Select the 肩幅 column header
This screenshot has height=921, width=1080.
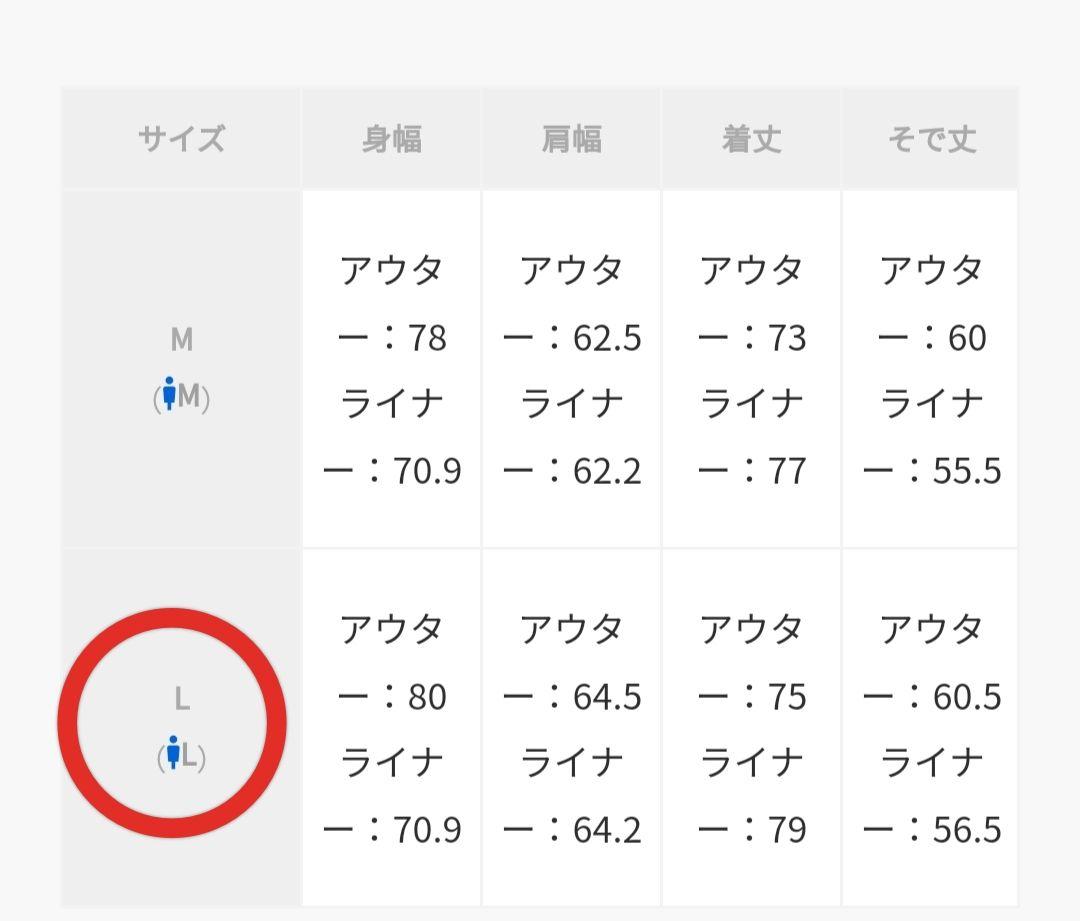(x=571, y=139)
